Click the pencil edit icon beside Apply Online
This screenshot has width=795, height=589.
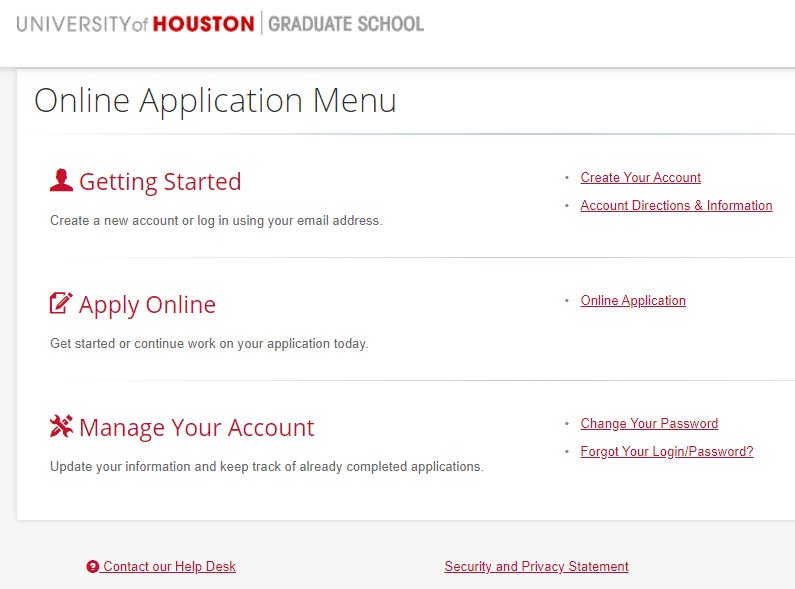point(61,303)
